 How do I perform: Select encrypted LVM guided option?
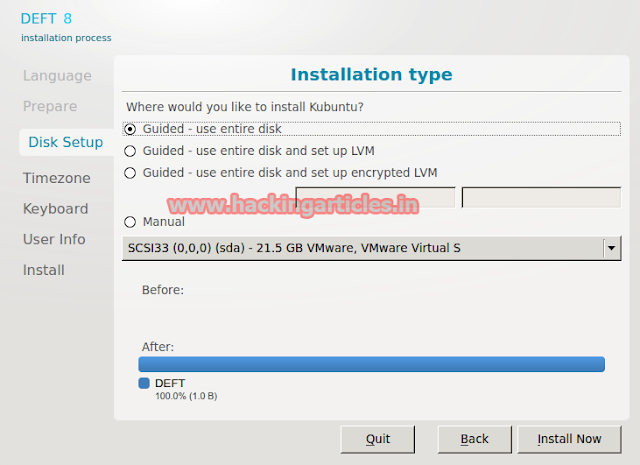(130, 173)
